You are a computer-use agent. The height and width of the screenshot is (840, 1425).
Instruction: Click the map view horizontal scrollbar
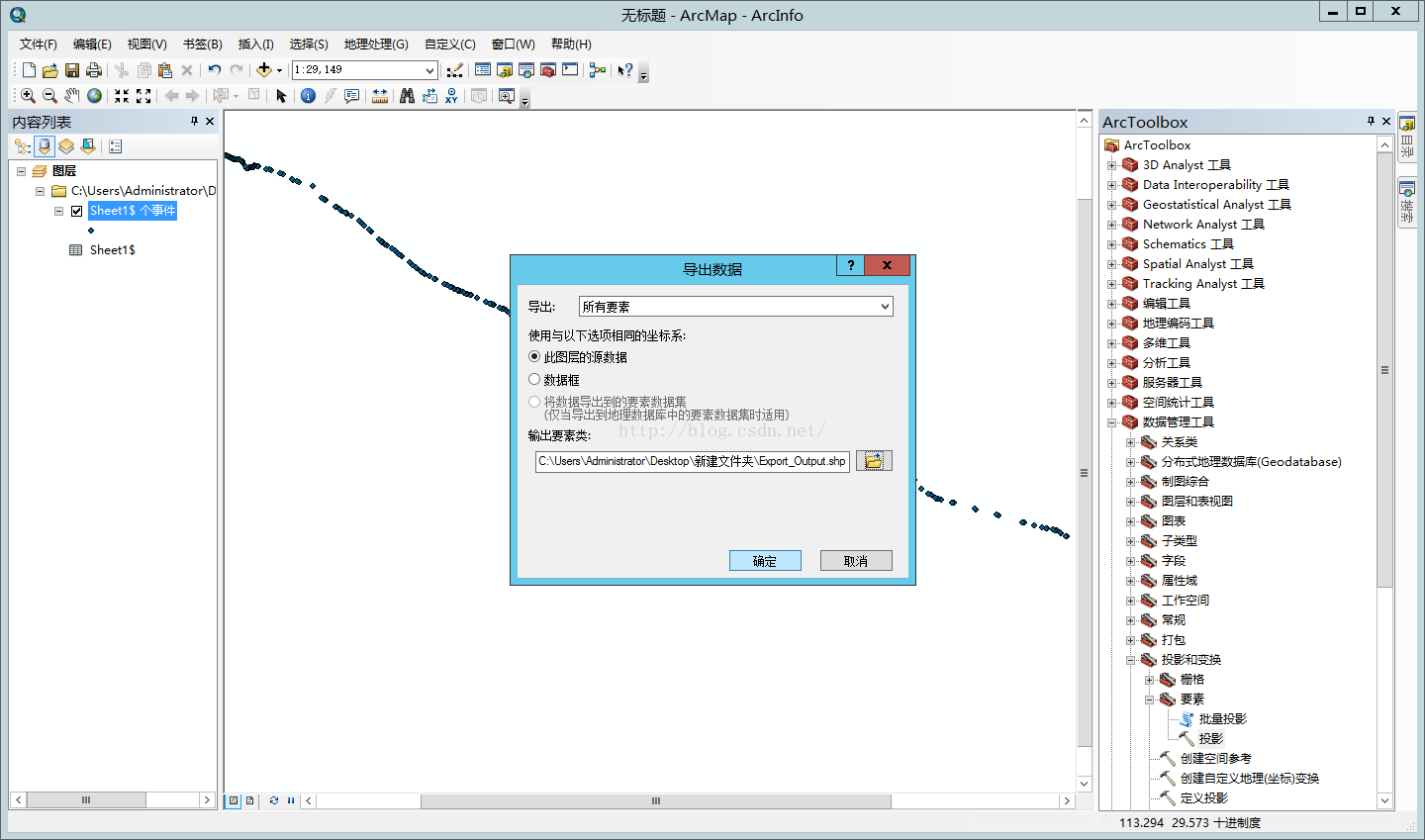(x=655, y=801)
